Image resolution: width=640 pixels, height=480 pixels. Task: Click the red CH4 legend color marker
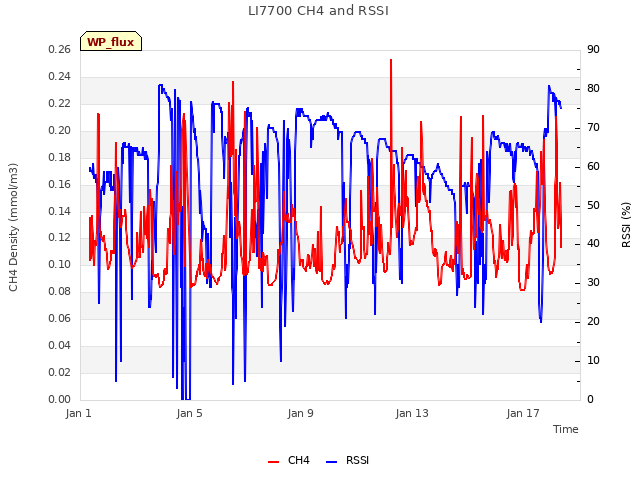(x=273, y=462)
